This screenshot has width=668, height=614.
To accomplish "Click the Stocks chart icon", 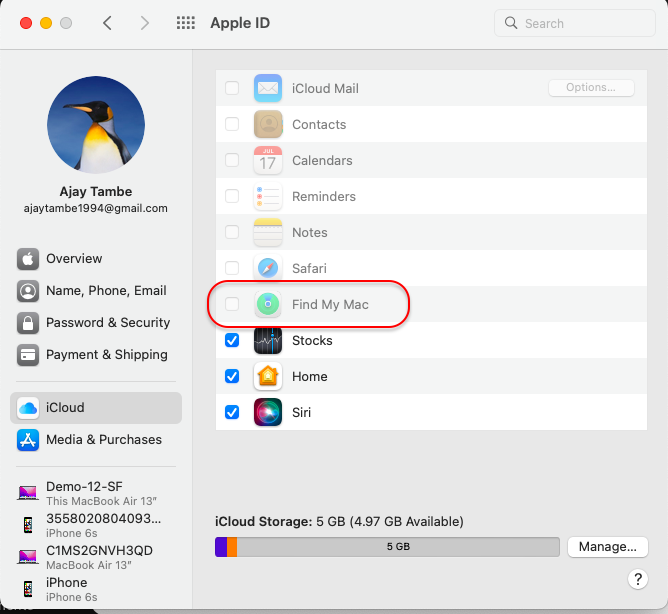I will pos(268,340).
